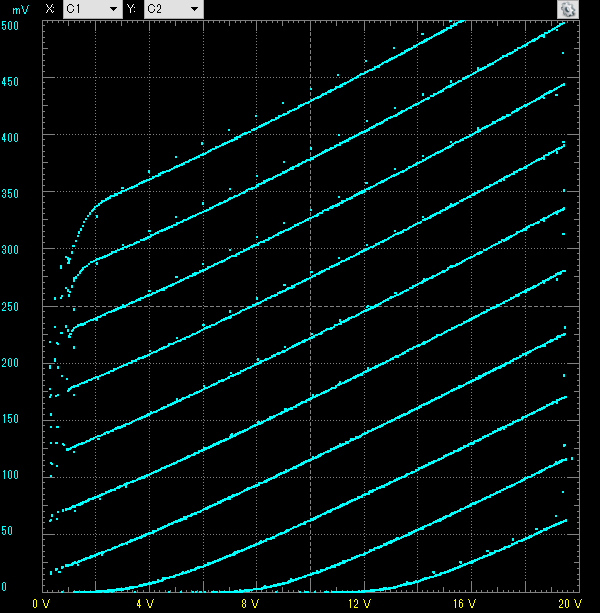Click the 16 V X-axis label

click(x=464, y=604)
